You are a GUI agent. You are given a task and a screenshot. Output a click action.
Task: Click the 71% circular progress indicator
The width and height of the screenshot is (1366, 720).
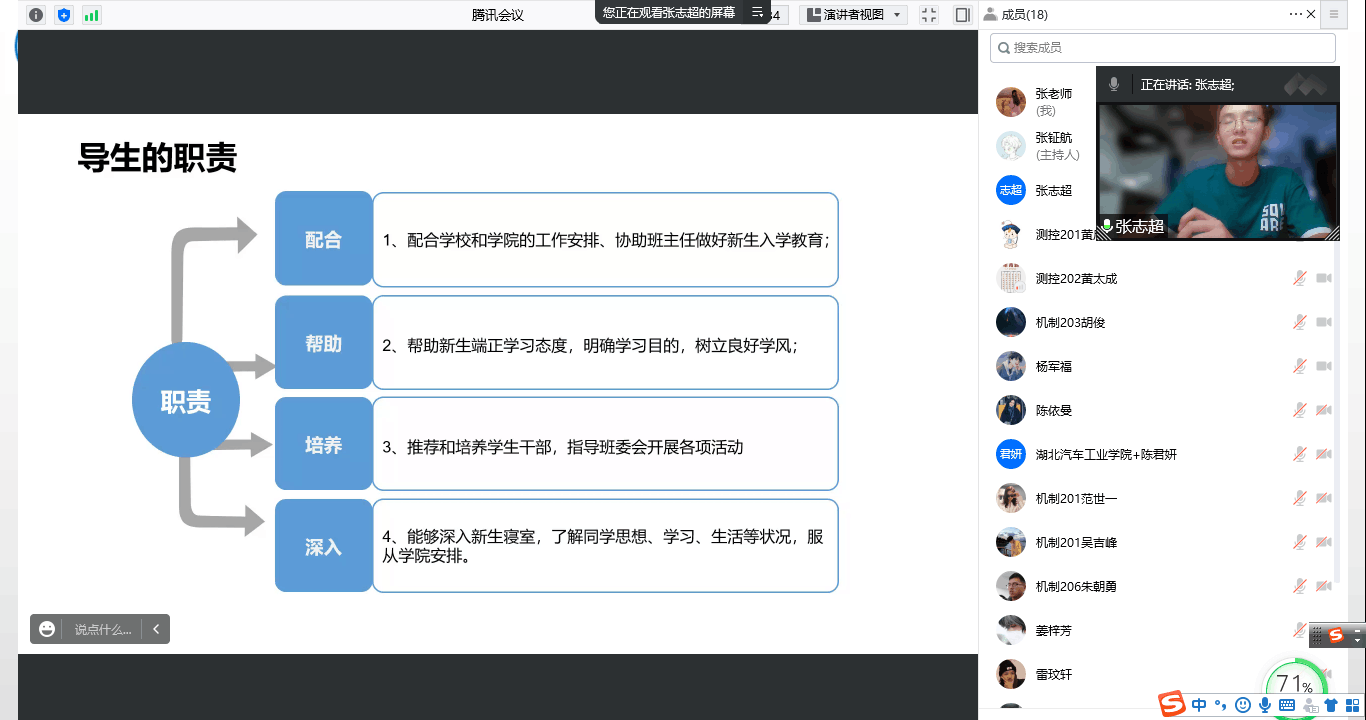tap(1294, 685)
